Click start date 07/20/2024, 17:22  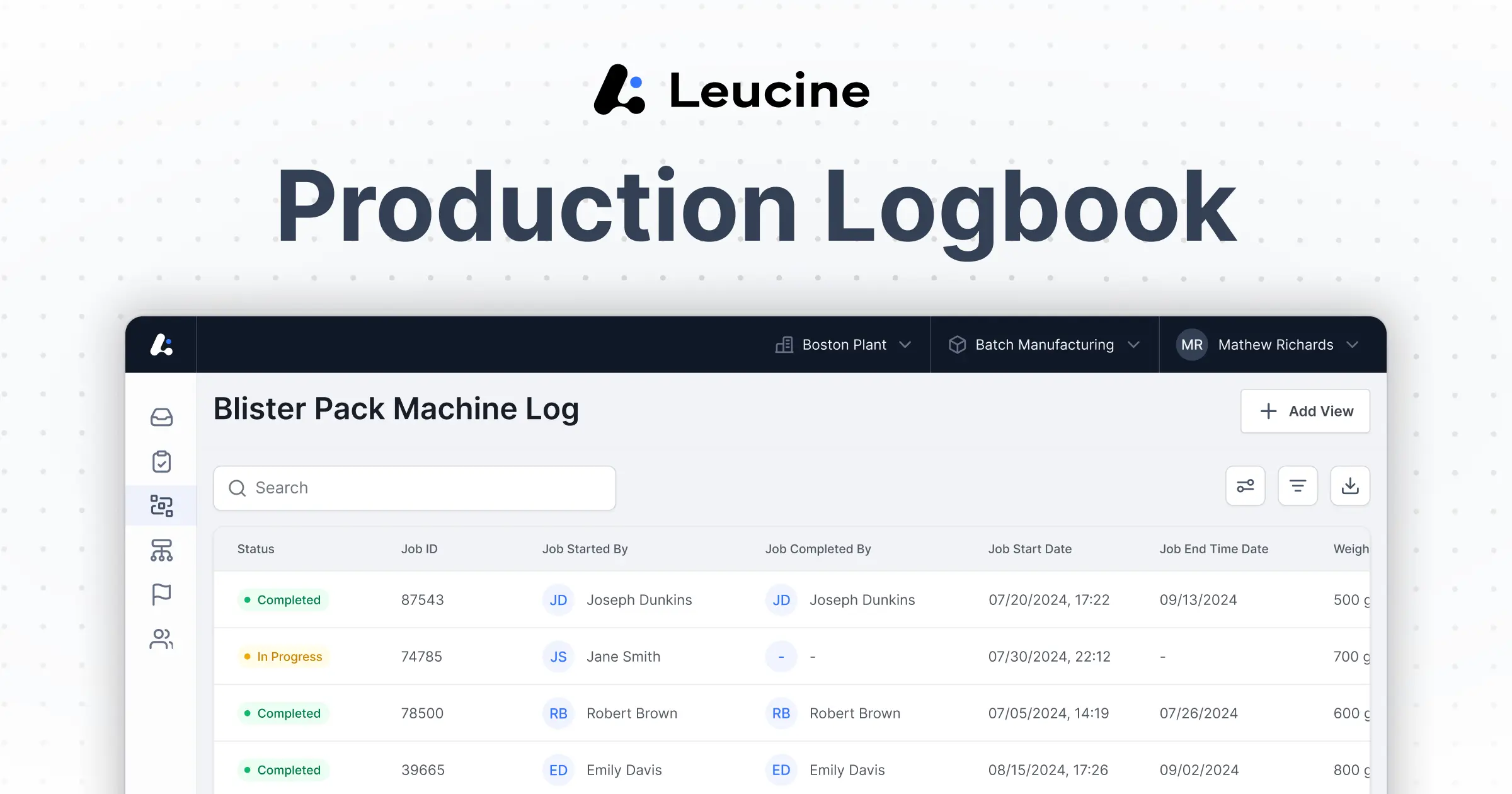(x=1048, y=600)
